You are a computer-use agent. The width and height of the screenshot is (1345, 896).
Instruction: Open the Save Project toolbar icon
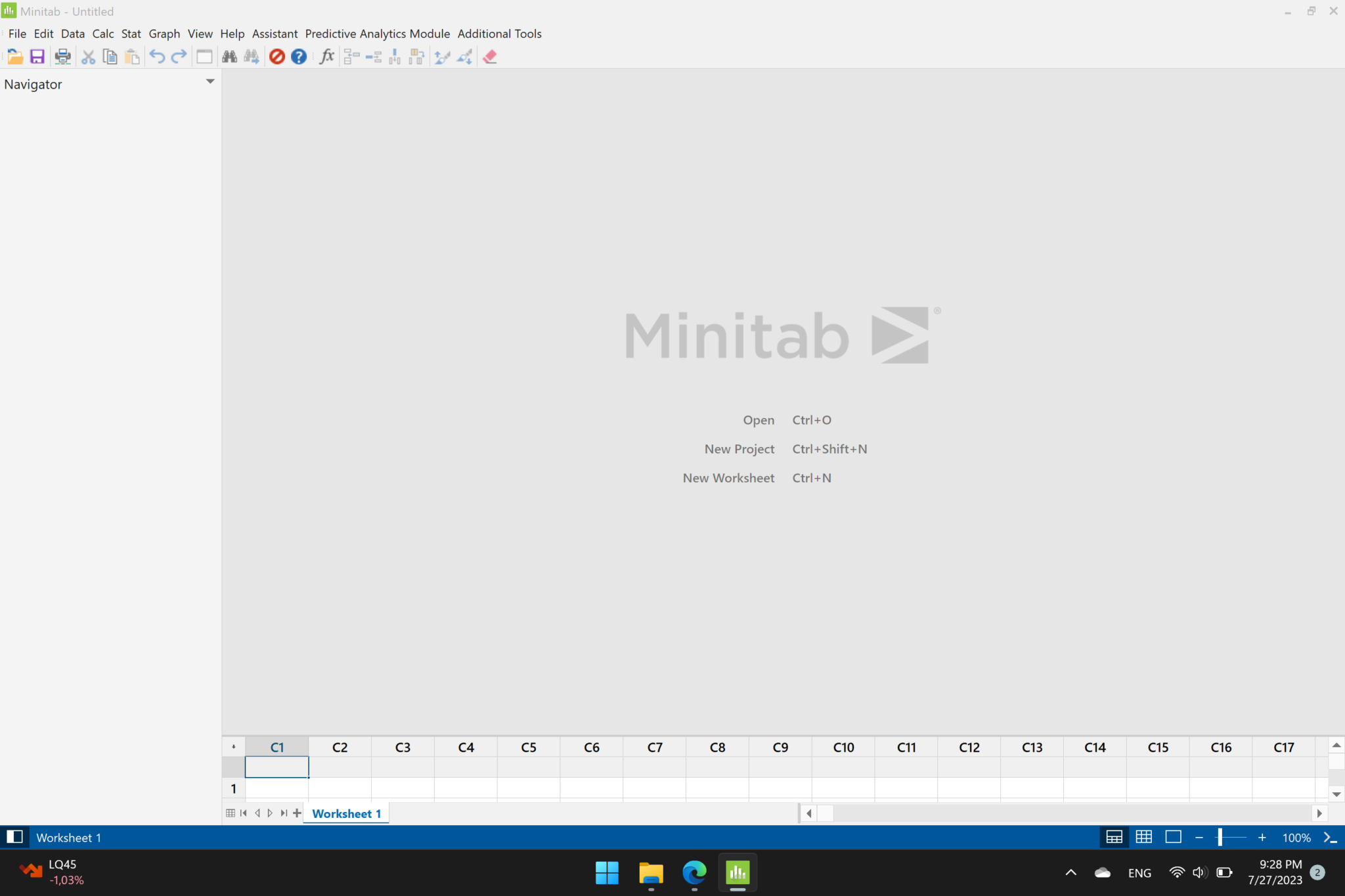point(36,56)
